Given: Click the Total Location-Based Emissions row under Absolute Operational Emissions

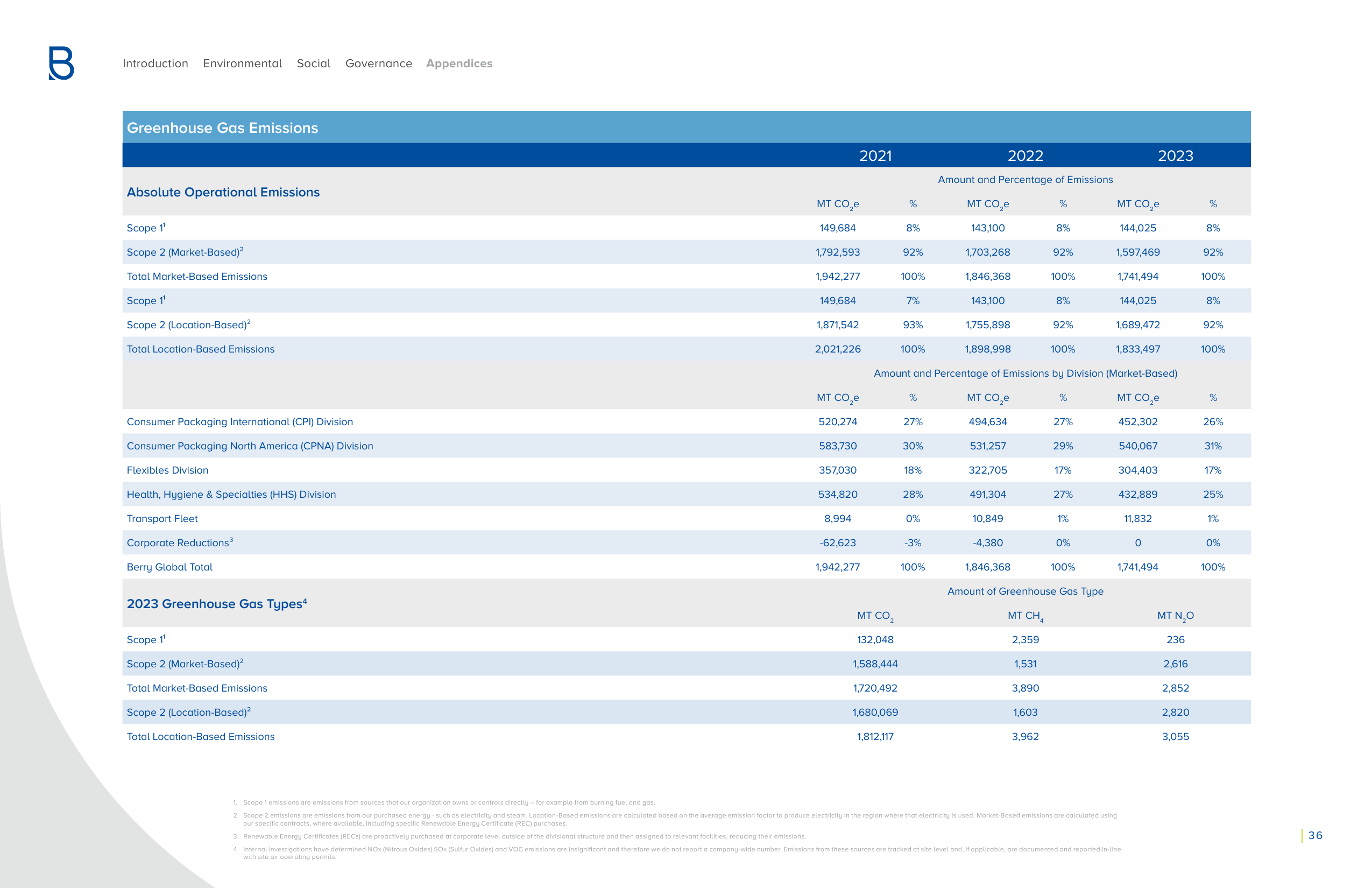Looking at the screenshot, I should click(x=687, y=349).
